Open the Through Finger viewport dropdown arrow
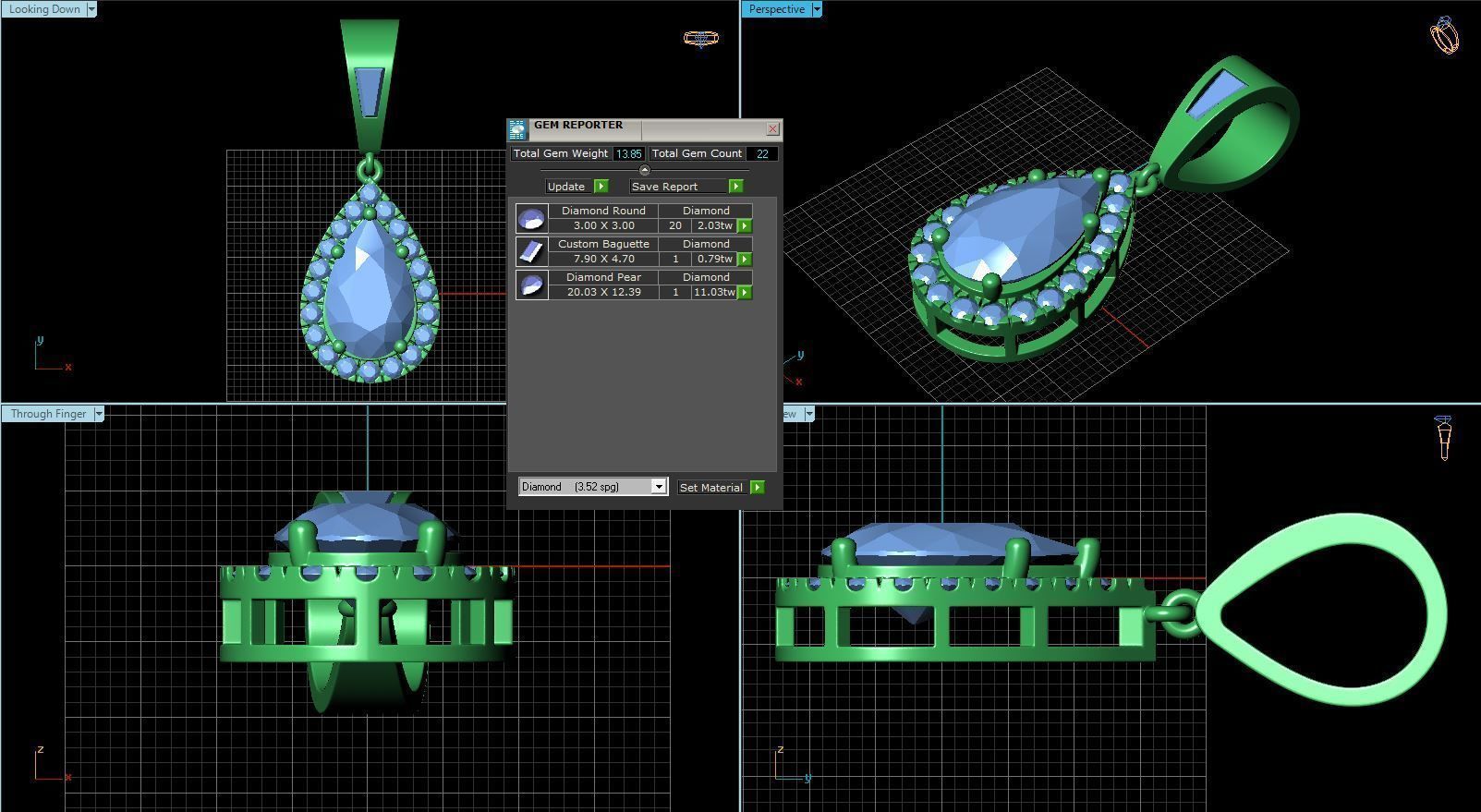1481x812 pixels. pyautogui.click(x=99, y=414)
